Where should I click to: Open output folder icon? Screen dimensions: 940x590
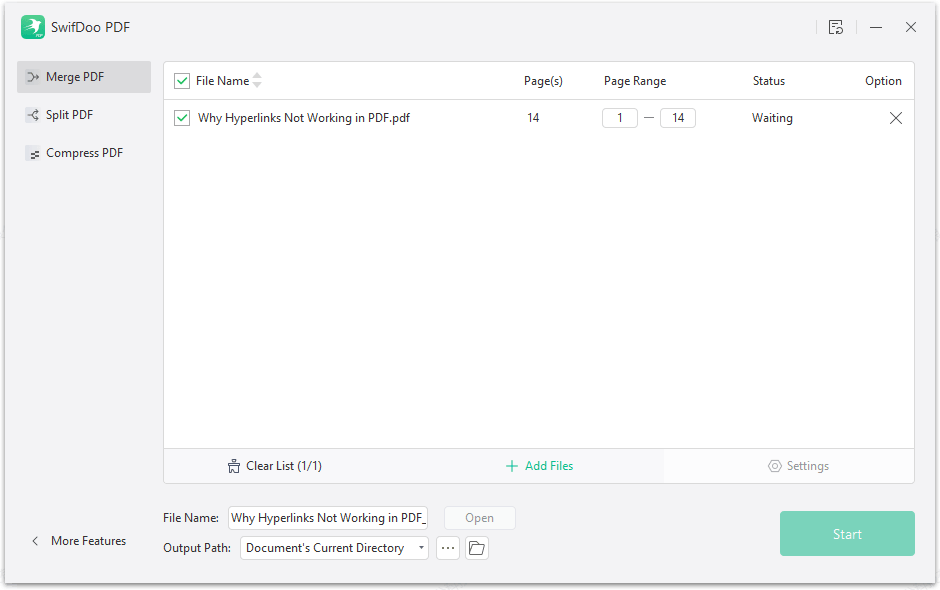click(x=477, y=548)
